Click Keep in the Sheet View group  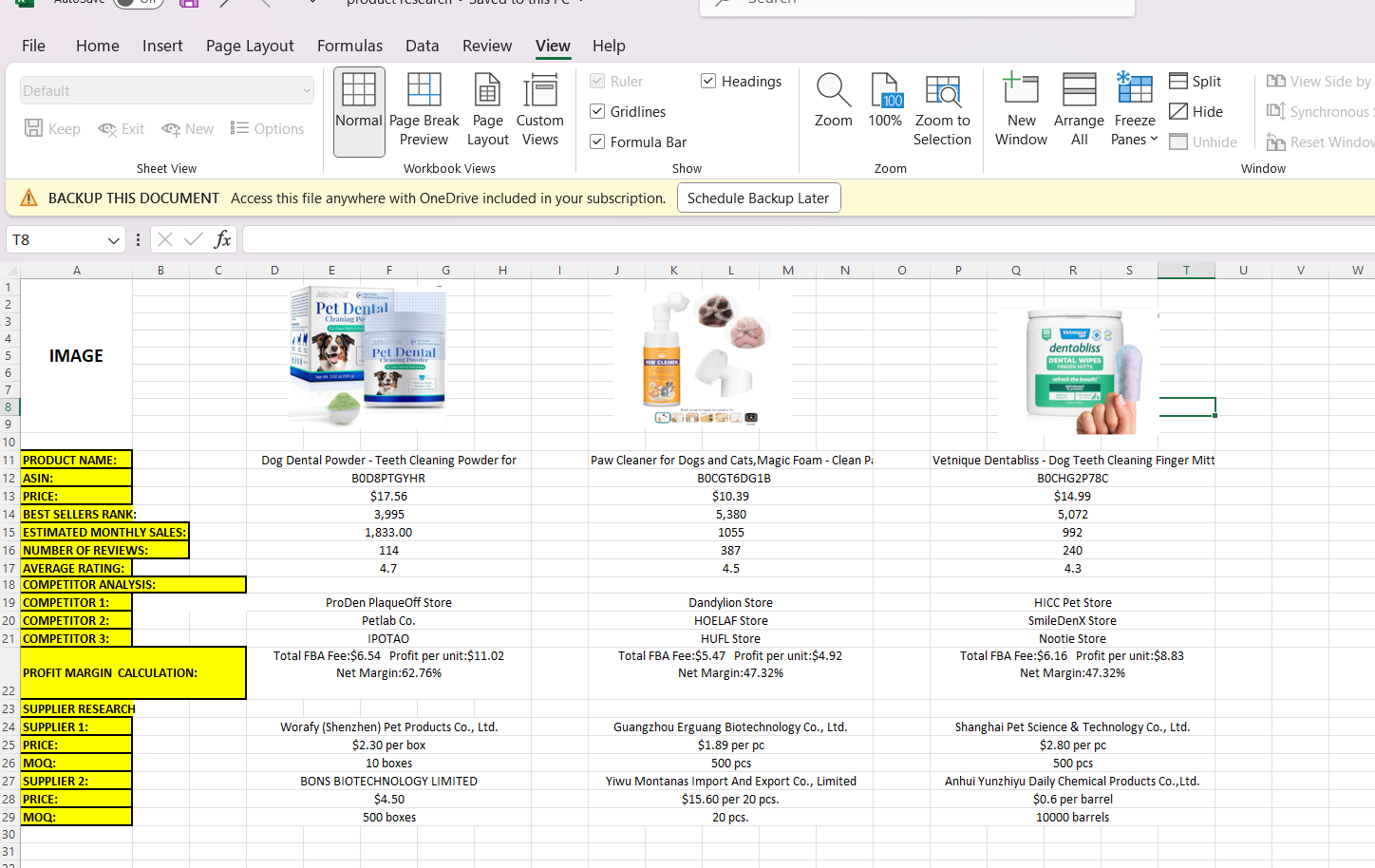[x=52, y=129]
